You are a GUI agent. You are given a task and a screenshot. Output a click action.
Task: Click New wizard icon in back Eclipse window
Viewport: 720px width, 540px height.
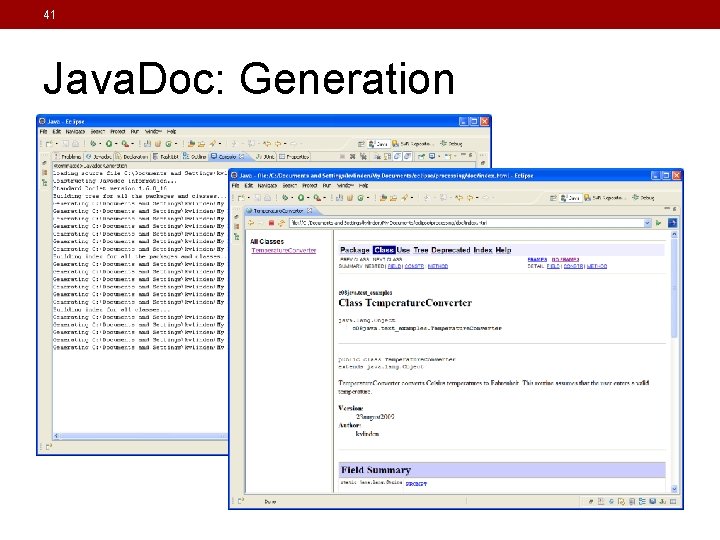49,144
